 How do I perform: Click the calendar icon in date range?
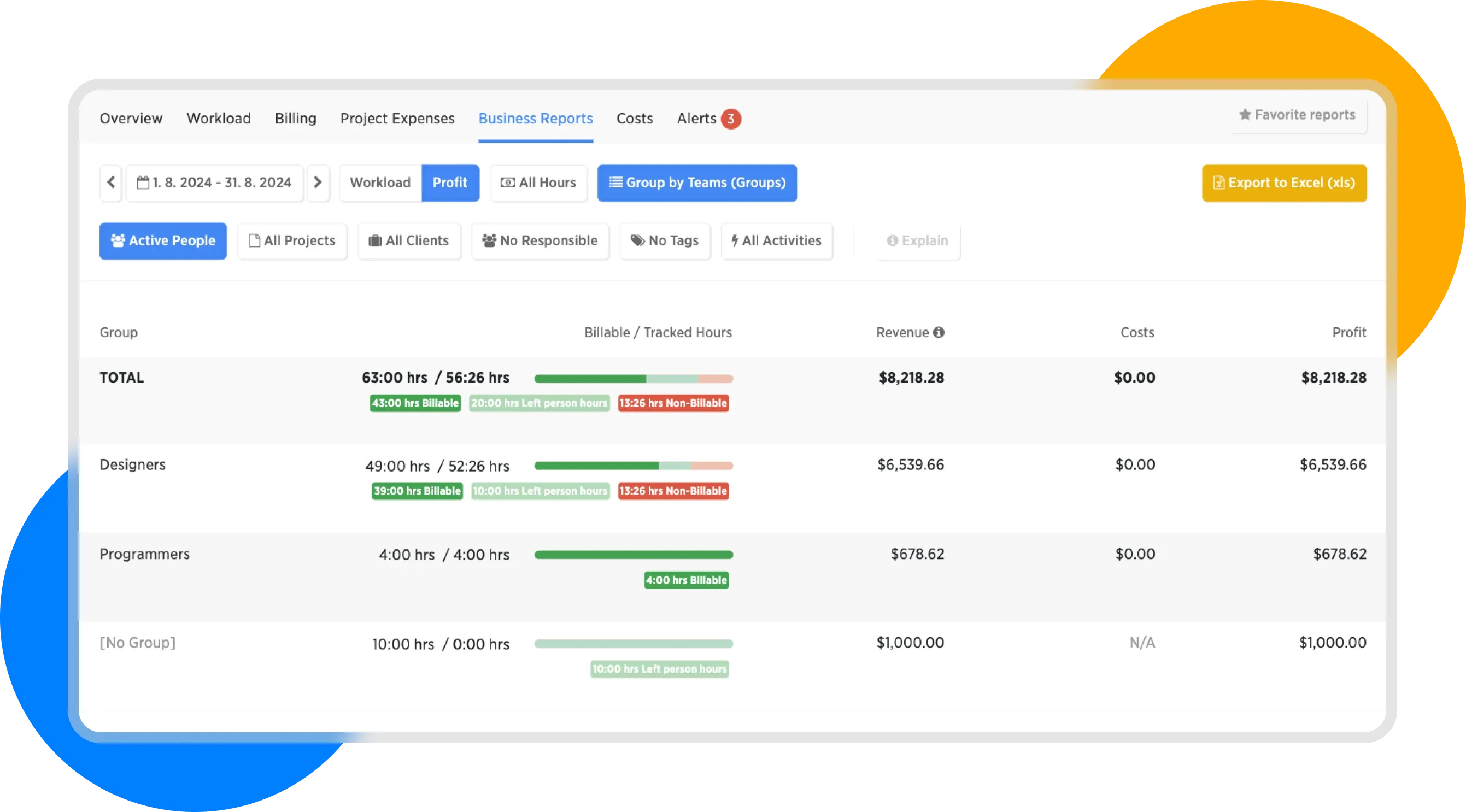click(x=143, y=183)
